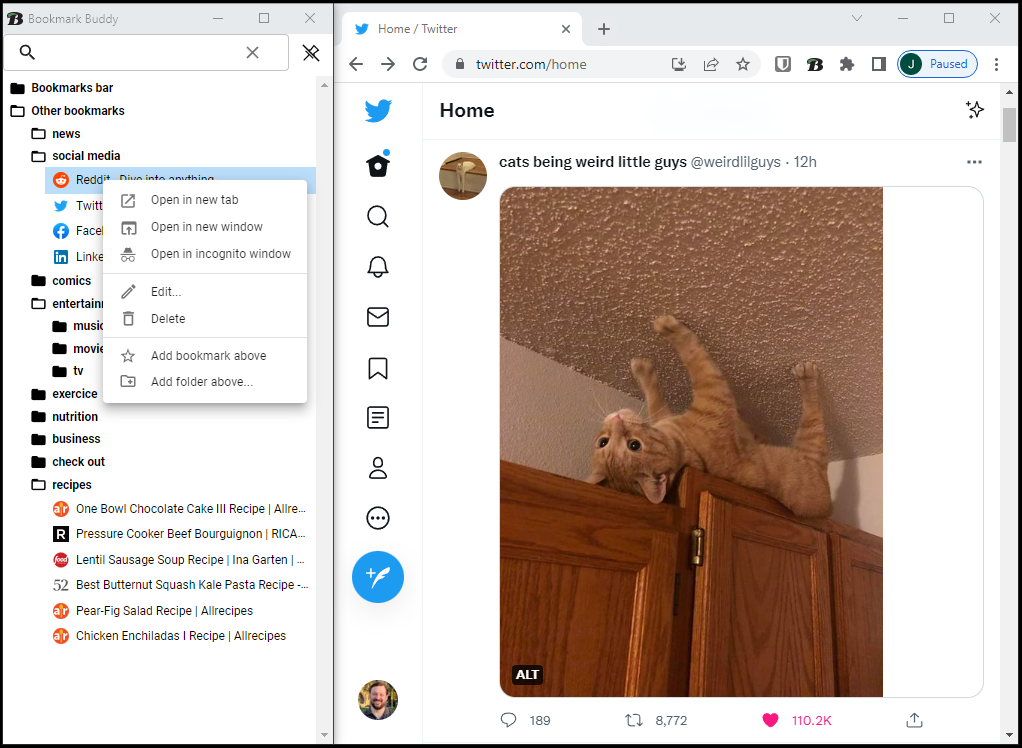Select 'Add folder above...' menu entry
This screenshot has height=748, width=1022.
(201, 382)
